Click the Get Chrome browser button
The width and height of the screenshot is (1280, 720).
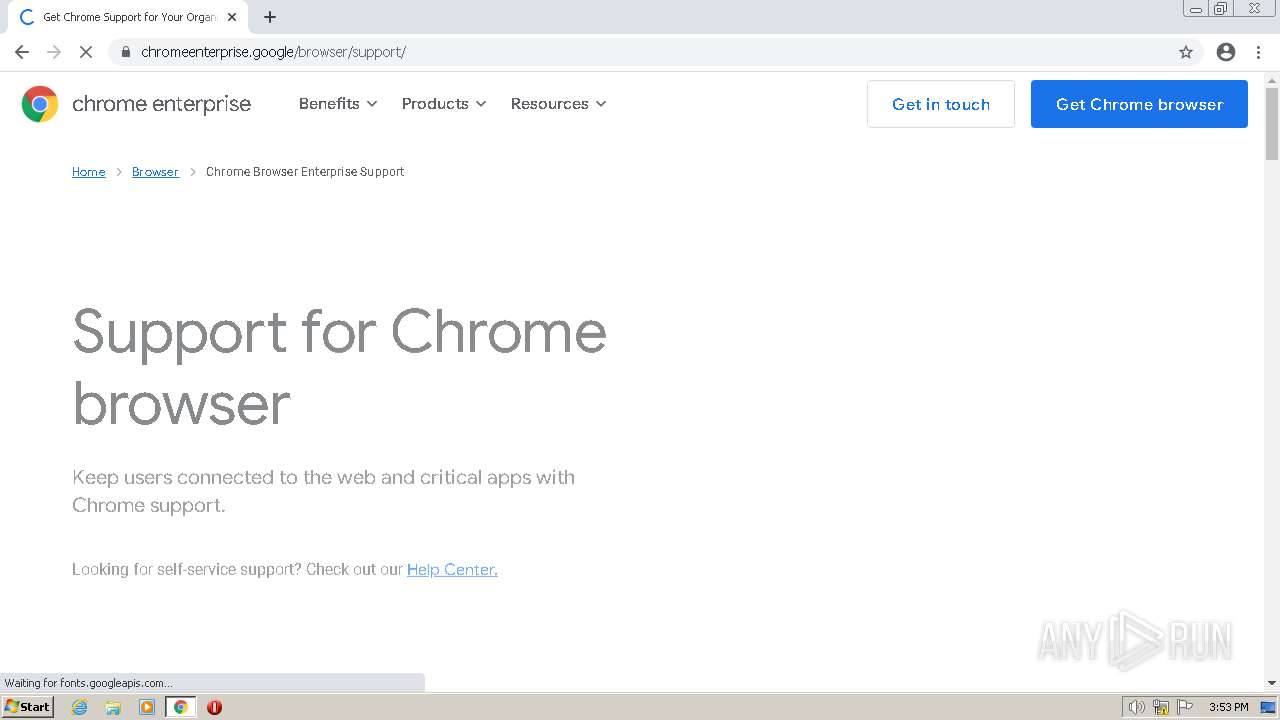pyautogui.click(x=1139, y=104)
